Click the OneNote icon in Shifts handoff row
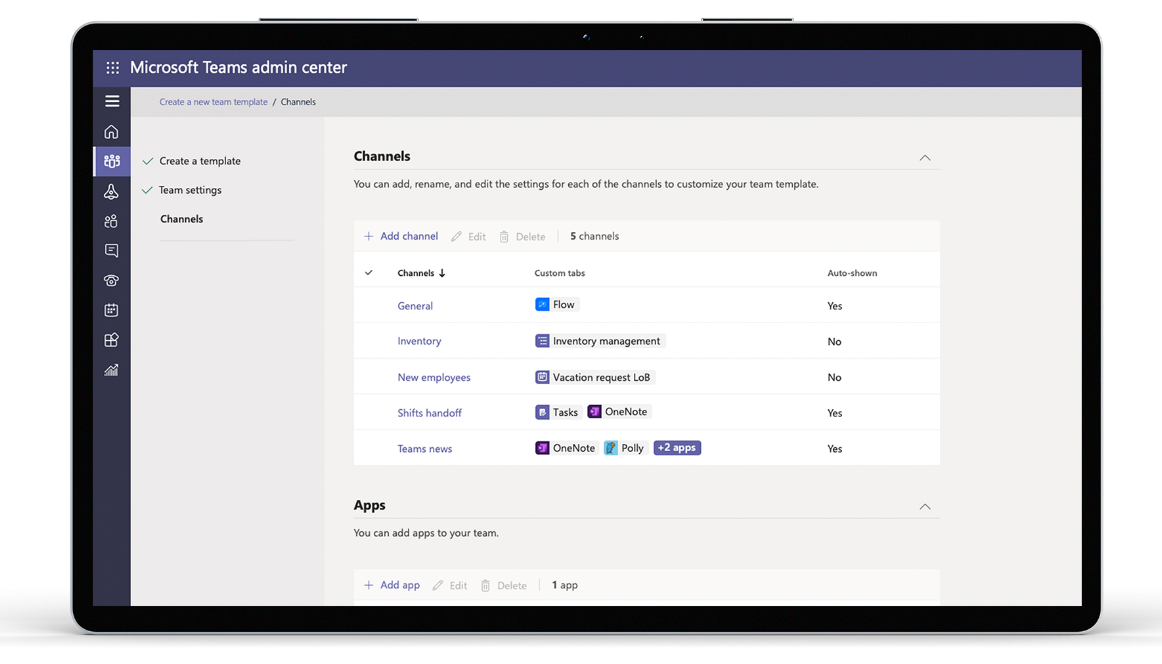Viewport: 1162px width, 664px height. 594,411
